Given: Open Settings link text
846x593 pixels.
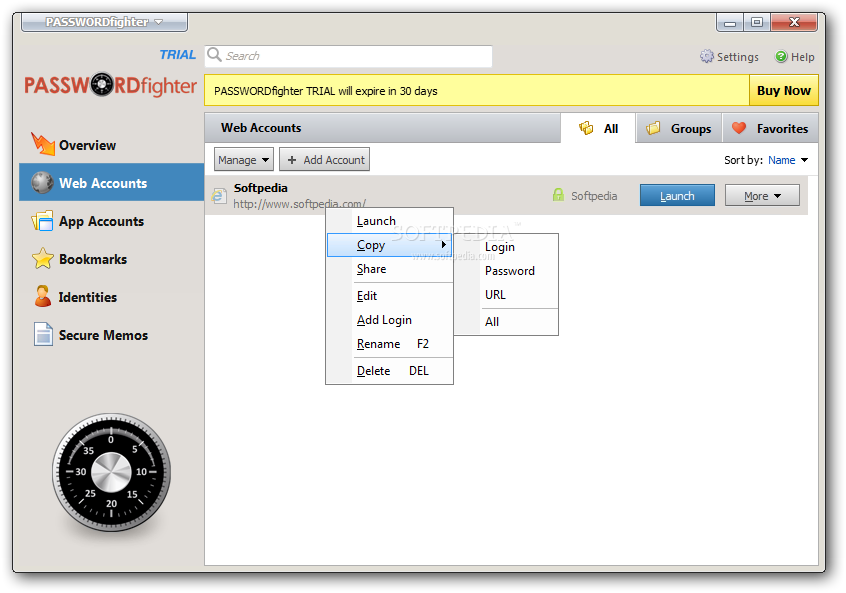Looking at the screenshot, I should tap(738, 57).
